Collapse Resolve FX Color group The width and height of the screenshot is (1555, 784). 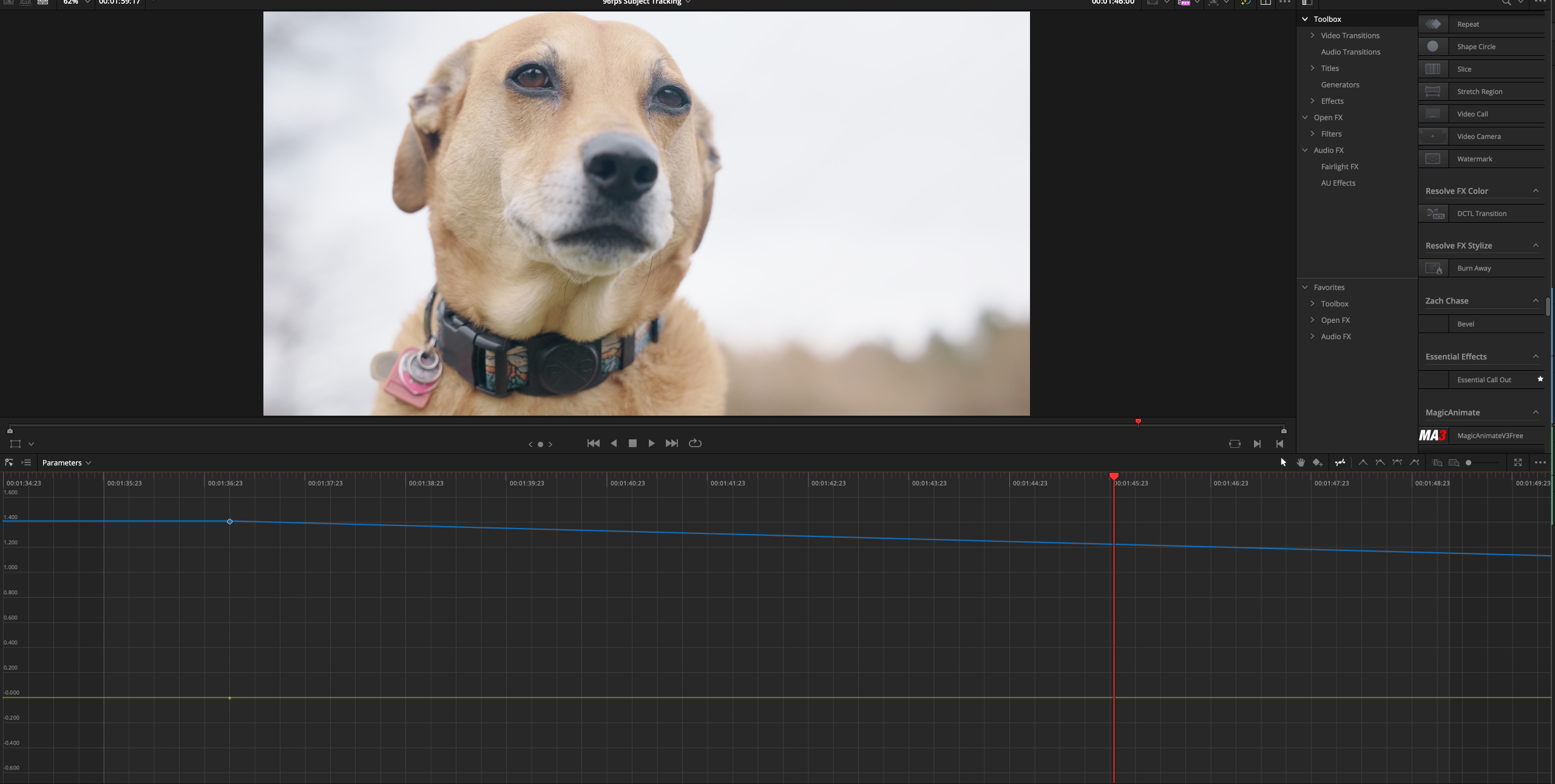pyautogui.click(x=1536, y=191)
